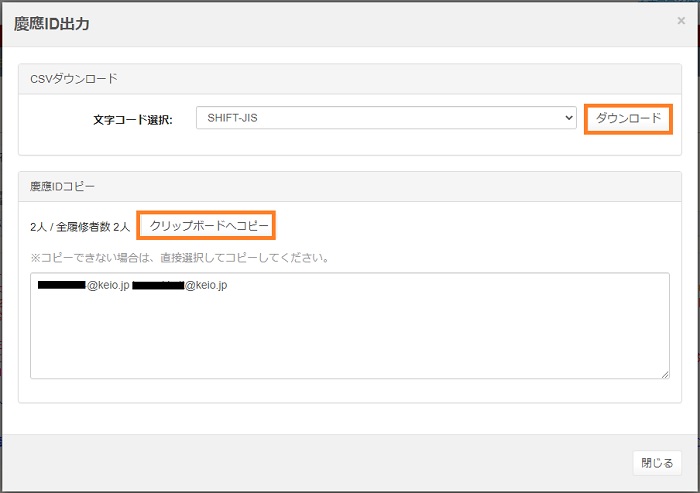The height and width of the screenshot is (493, 700).
Task: Grab the textarea resize handle corner
Action: 664,374
